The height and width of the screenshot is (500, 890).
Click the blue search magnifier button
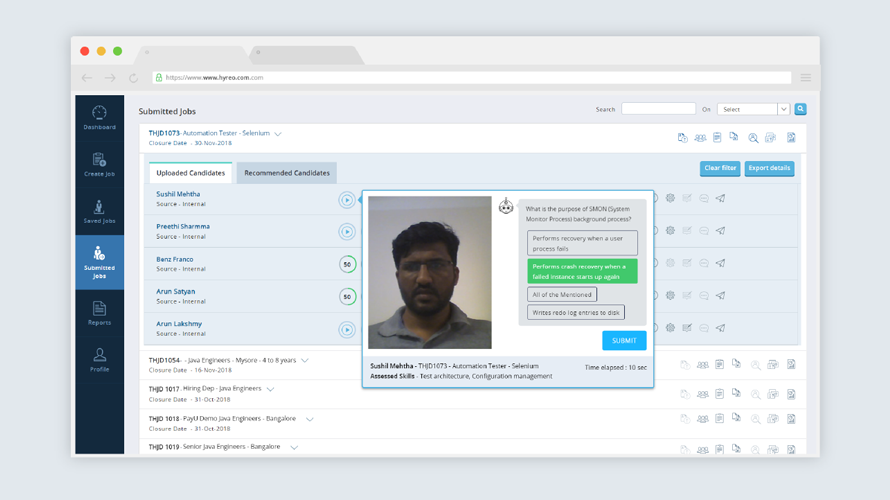(800, 109)
